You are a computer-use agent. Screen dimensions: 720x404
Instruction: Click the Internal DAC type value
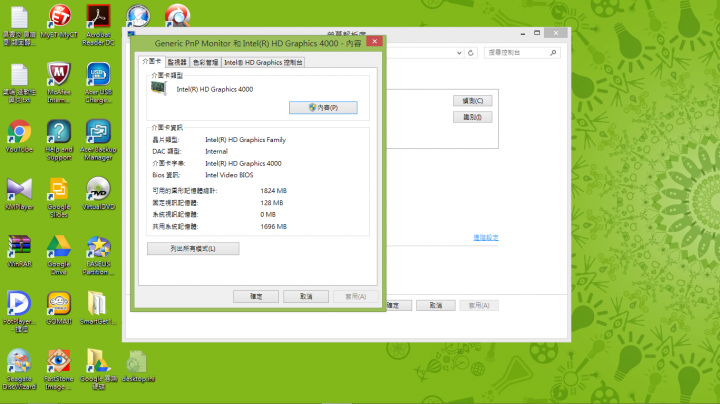click(x=216, y=152)
